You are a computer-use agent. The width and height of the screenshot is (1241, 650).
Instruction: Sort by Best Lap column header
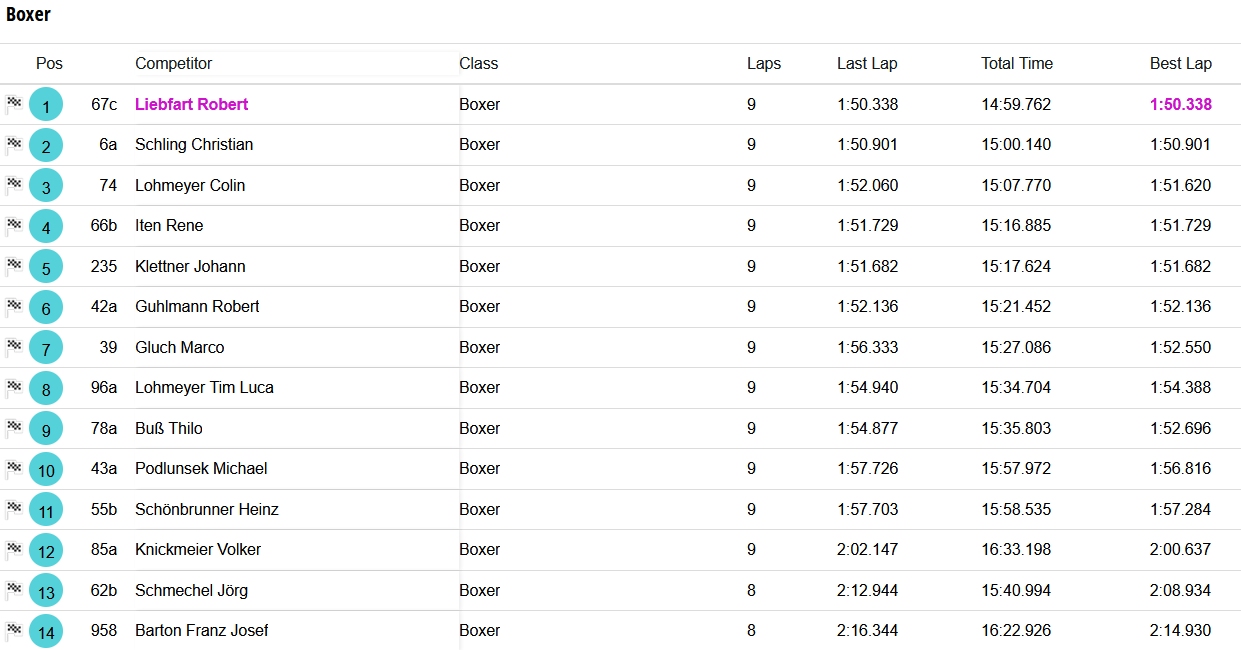[x=1180, y=63]
